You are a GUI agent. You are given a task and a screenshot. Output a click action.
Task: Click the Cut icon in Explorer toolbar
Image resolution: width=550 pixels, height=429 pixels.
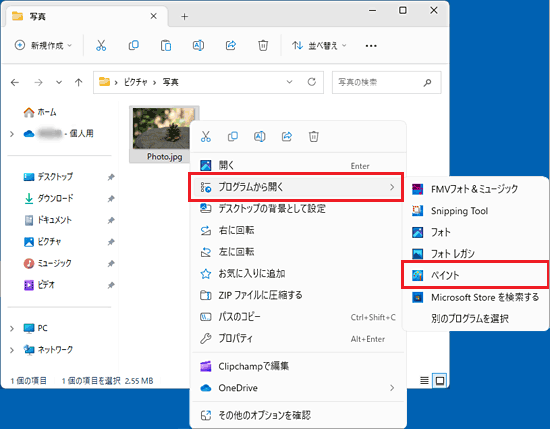click(x=101, y=46)
